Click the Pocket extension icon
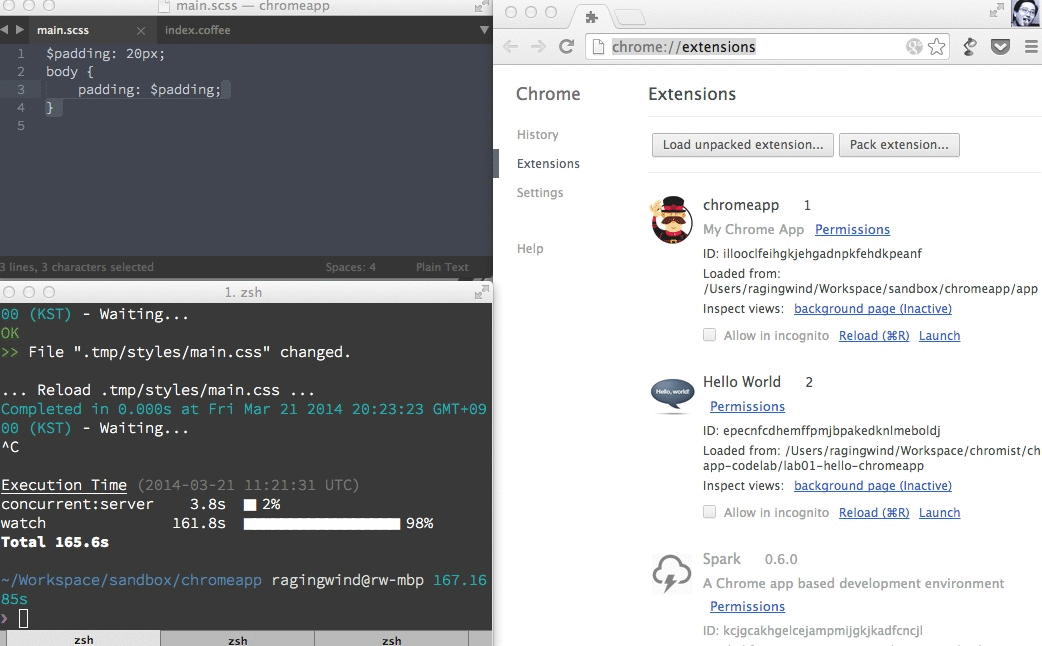This screenshot has height=646, width=1042. pos(1000,47)
